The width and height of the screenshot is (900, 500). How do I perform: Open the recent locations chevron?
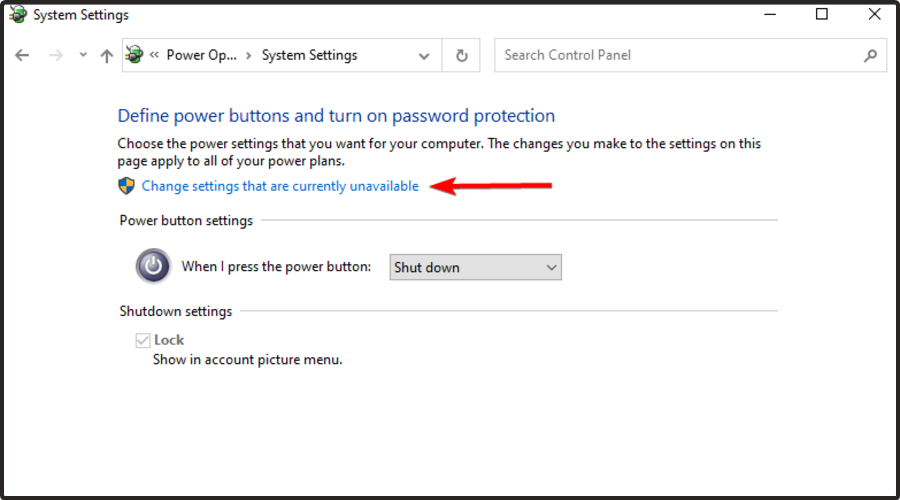(83, 55)
